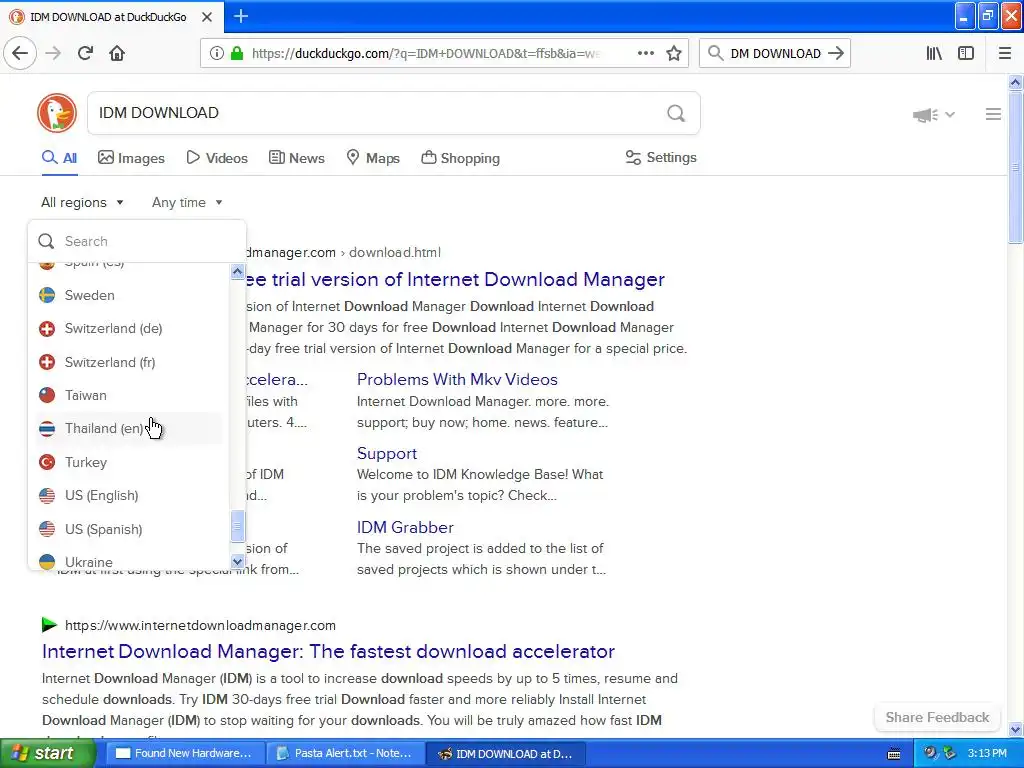Open the trial version of Internet Download Manager link
1024x768 pixels.
pyautogui.click(x=455, y=280)
